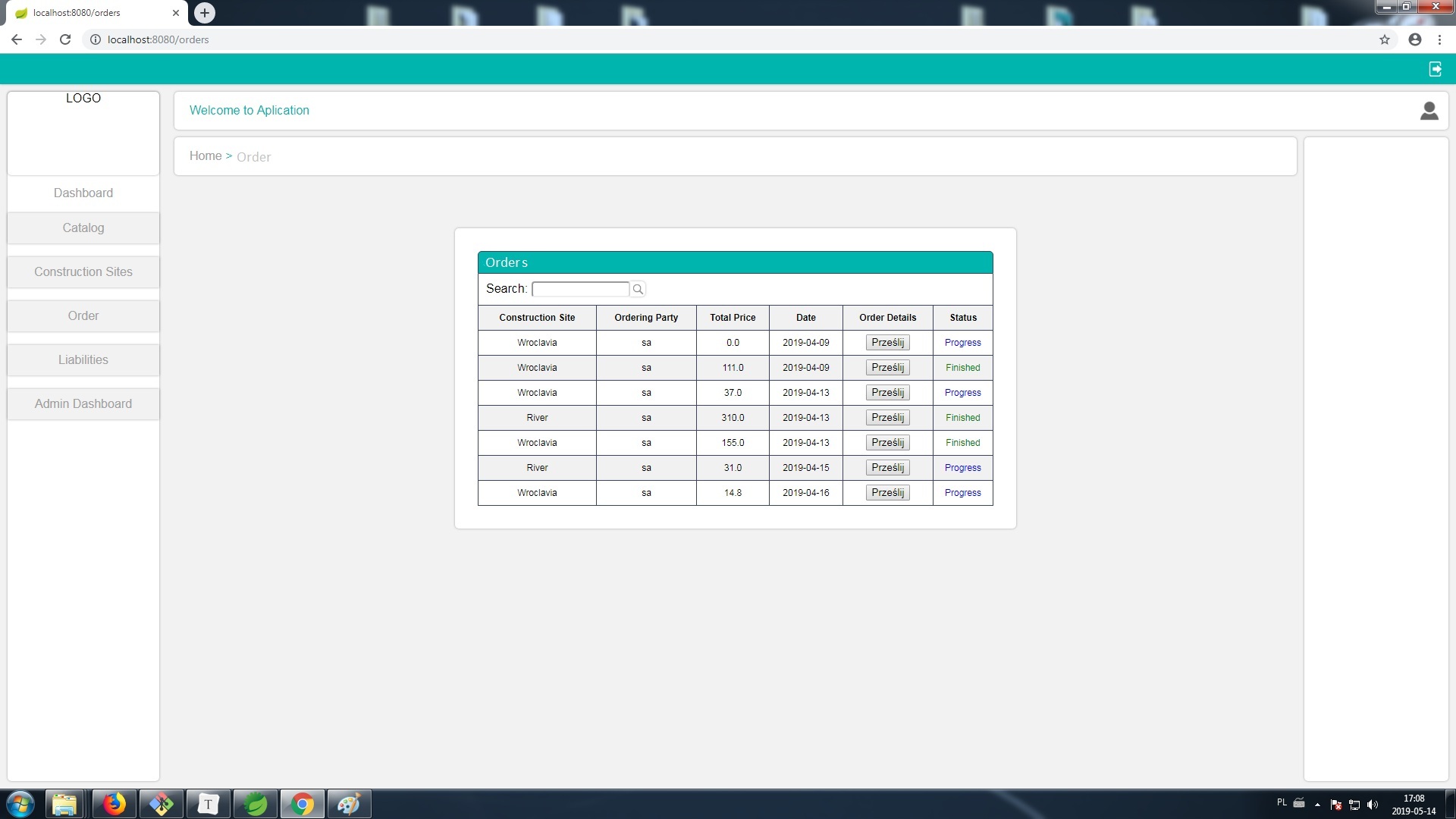
Task: Click Prześlij for the 14.8 order
Action: tap(887, 493)
